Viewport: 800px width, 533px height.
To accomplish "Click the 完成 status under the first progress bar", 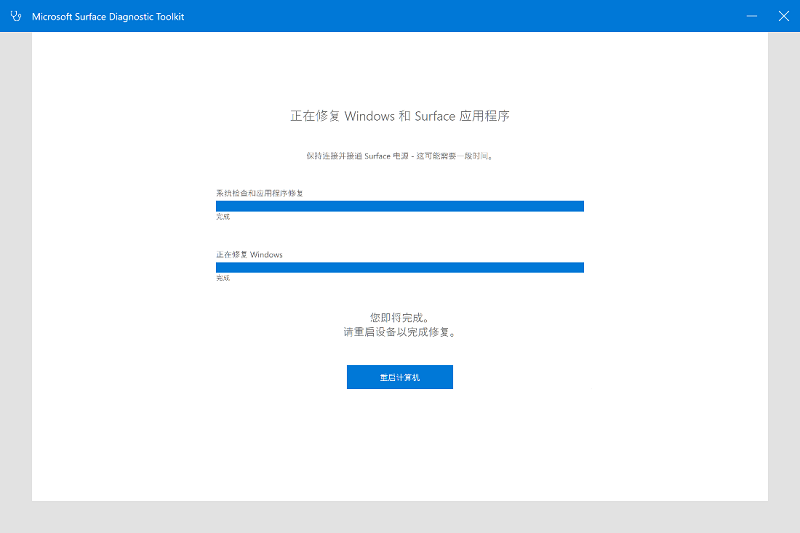I will click(x=223, y=217).
